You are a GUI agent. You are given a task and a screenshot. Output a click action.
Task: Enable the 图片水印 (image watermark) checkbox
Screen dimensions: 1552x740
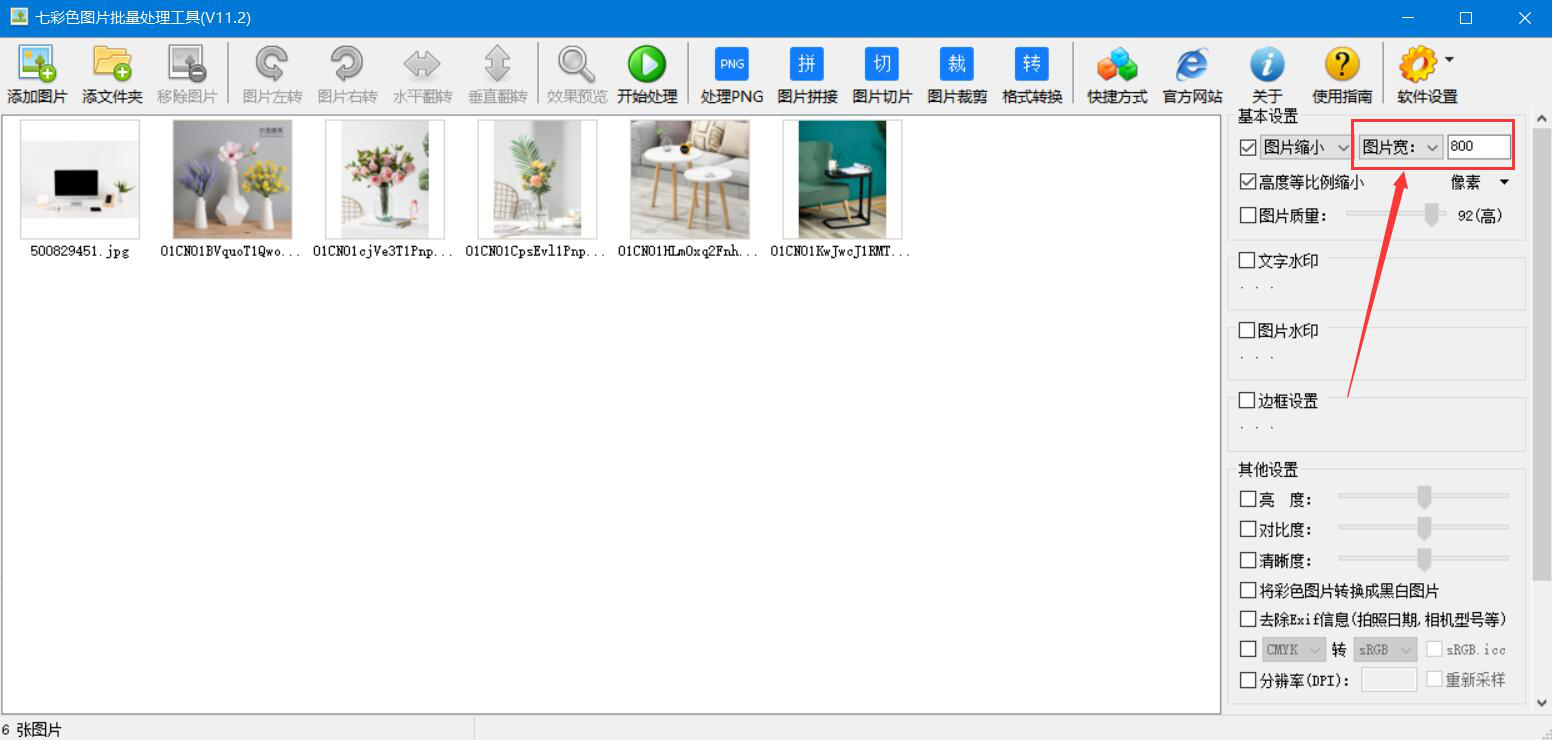coord(1247,330)
